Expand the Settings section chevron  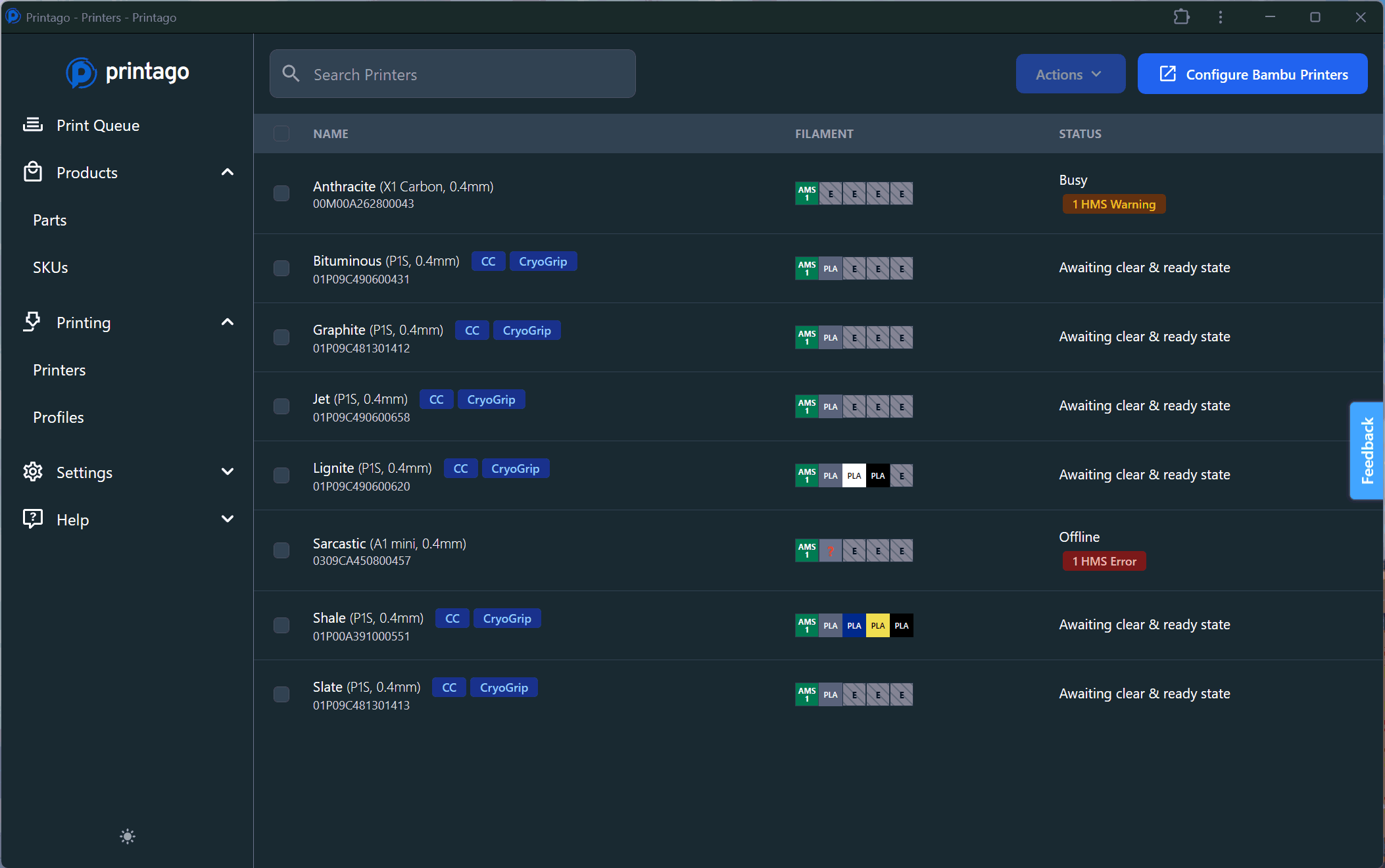pos(228,471)
